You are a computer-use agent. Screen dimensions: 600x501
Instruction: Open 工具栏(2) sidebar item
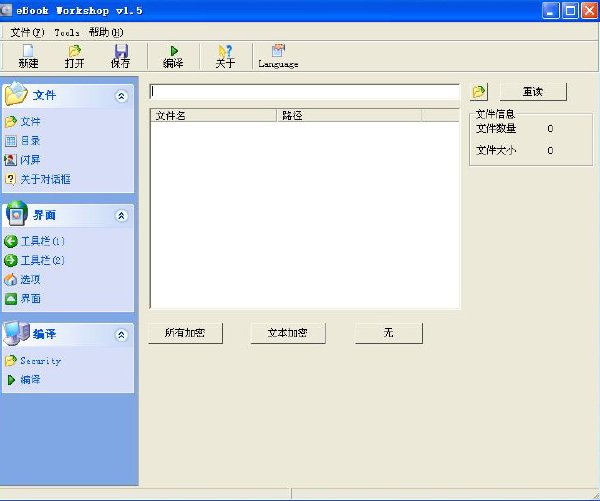[x=34, y=260]
